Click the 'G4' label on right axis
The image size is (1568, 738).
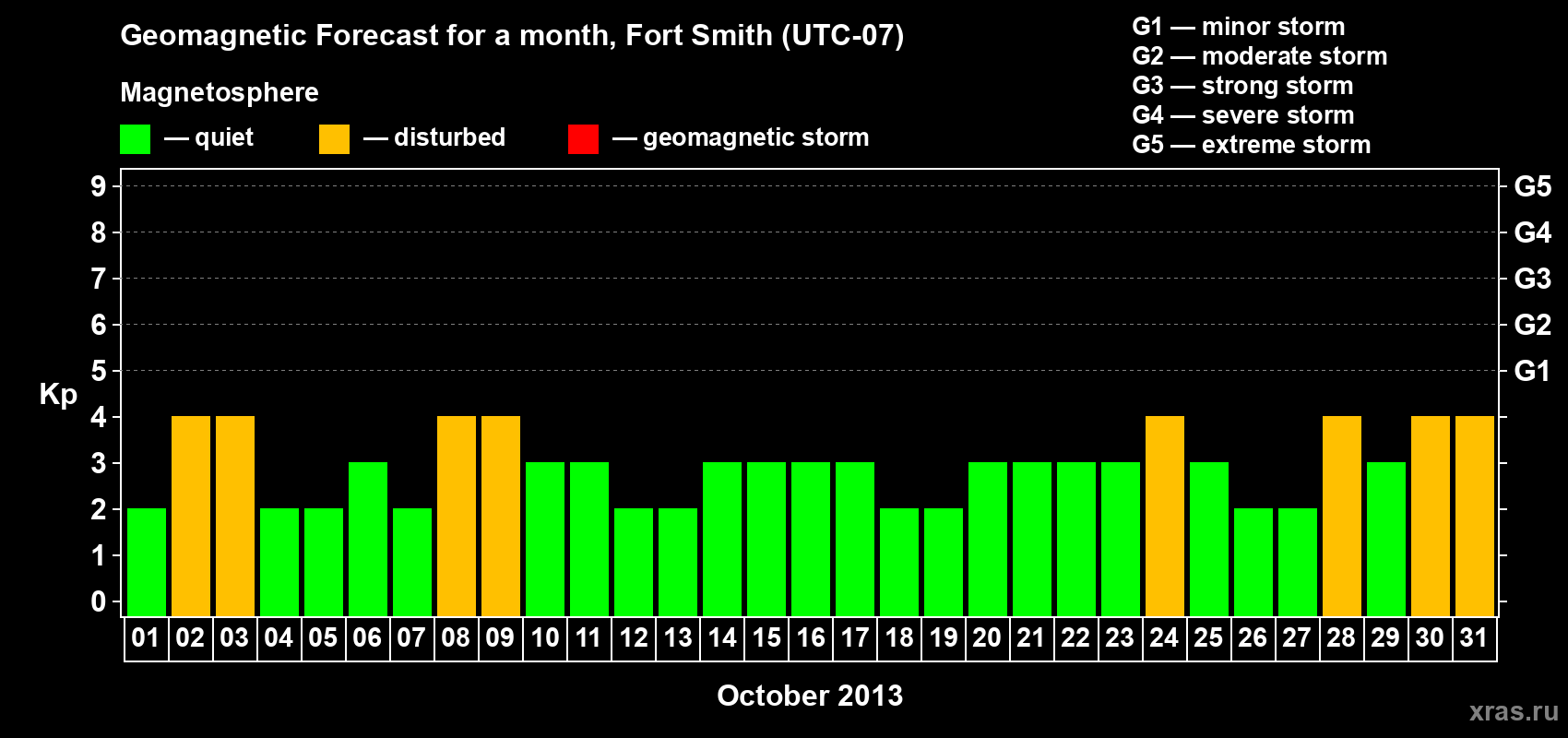pos(1533,233)
